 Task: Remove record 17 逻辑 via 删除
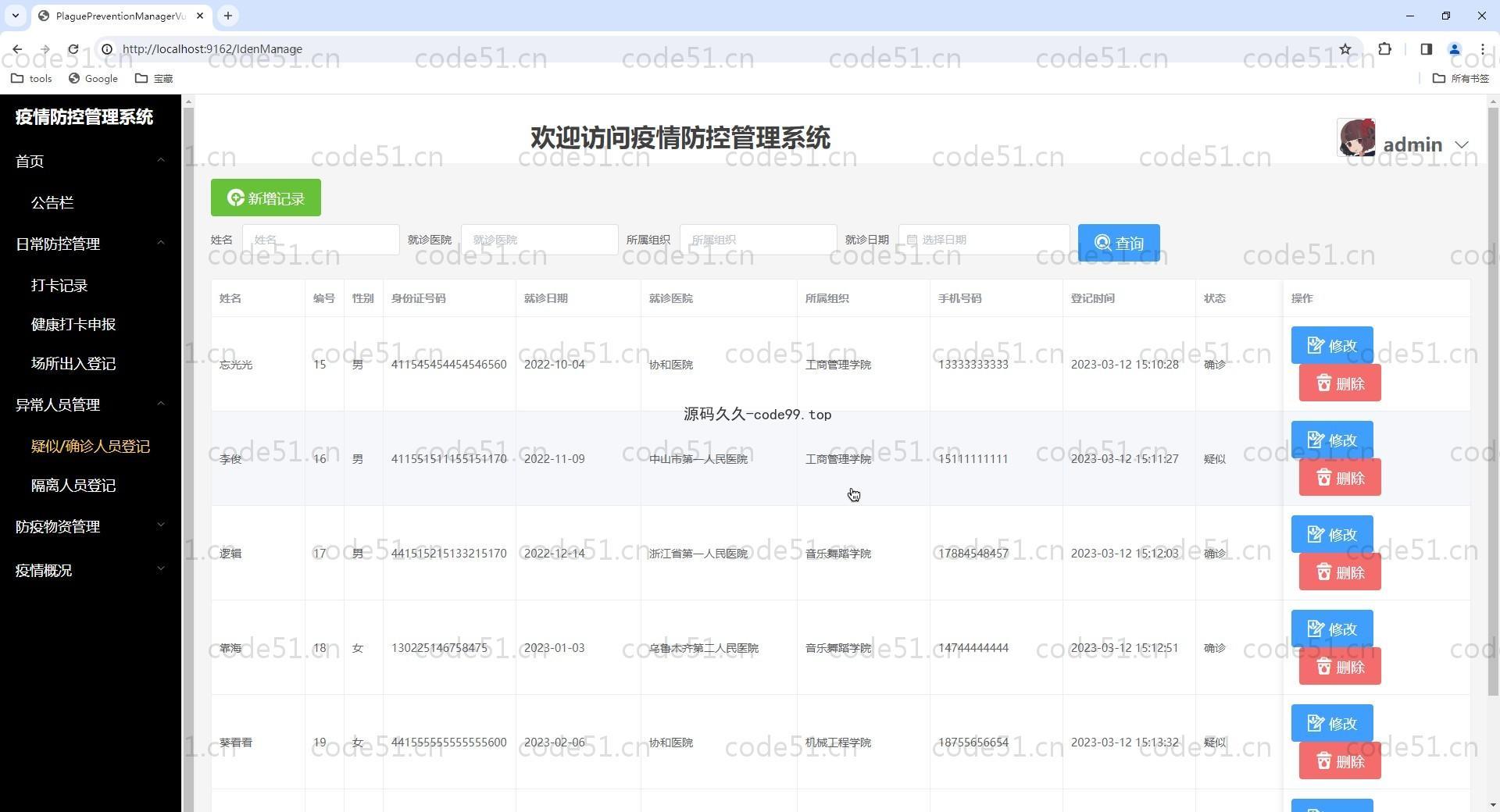[x=1340, y=572]
